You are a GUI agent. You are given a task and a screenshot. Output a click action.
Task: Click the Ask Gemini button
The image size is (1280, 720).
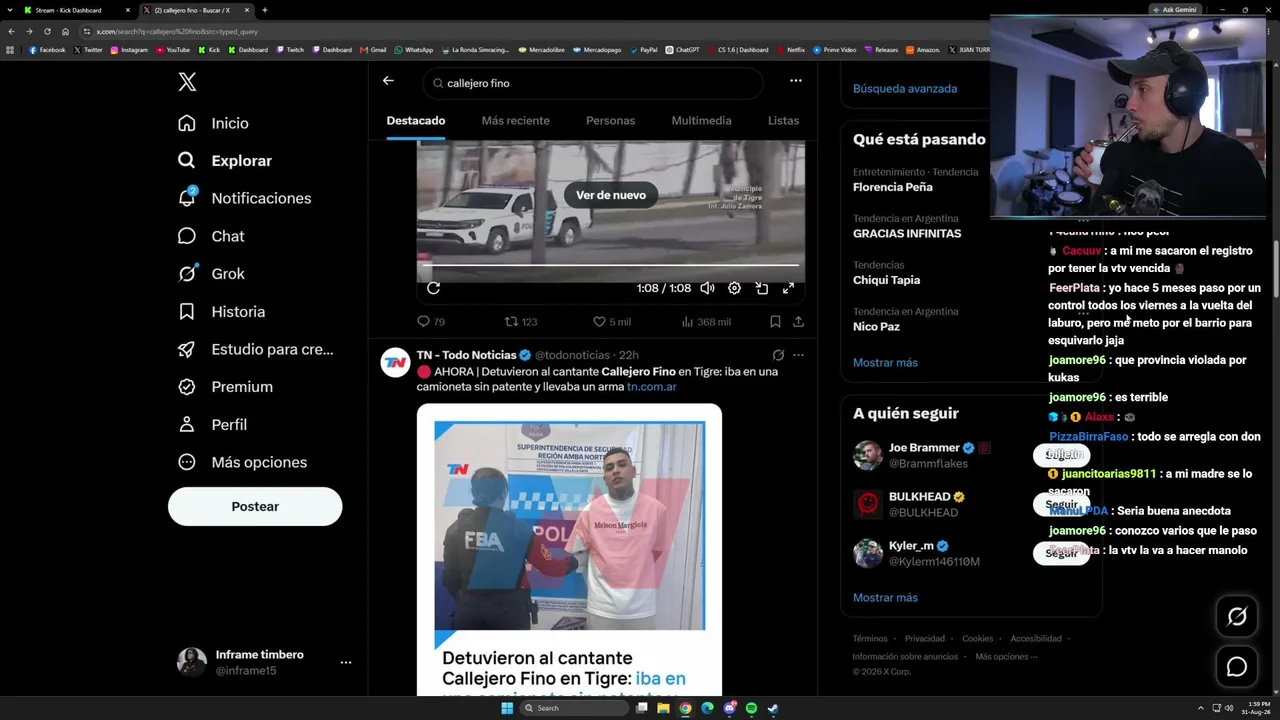(1174, 10)
